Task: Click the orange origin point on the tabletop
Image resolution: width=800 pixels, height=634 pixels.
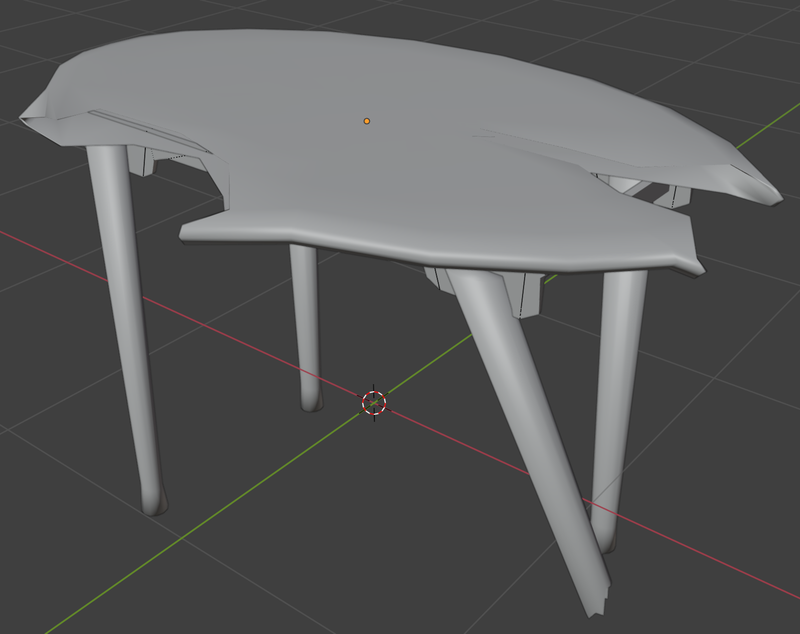Action: pyautogui.click(x=367, y=121)
